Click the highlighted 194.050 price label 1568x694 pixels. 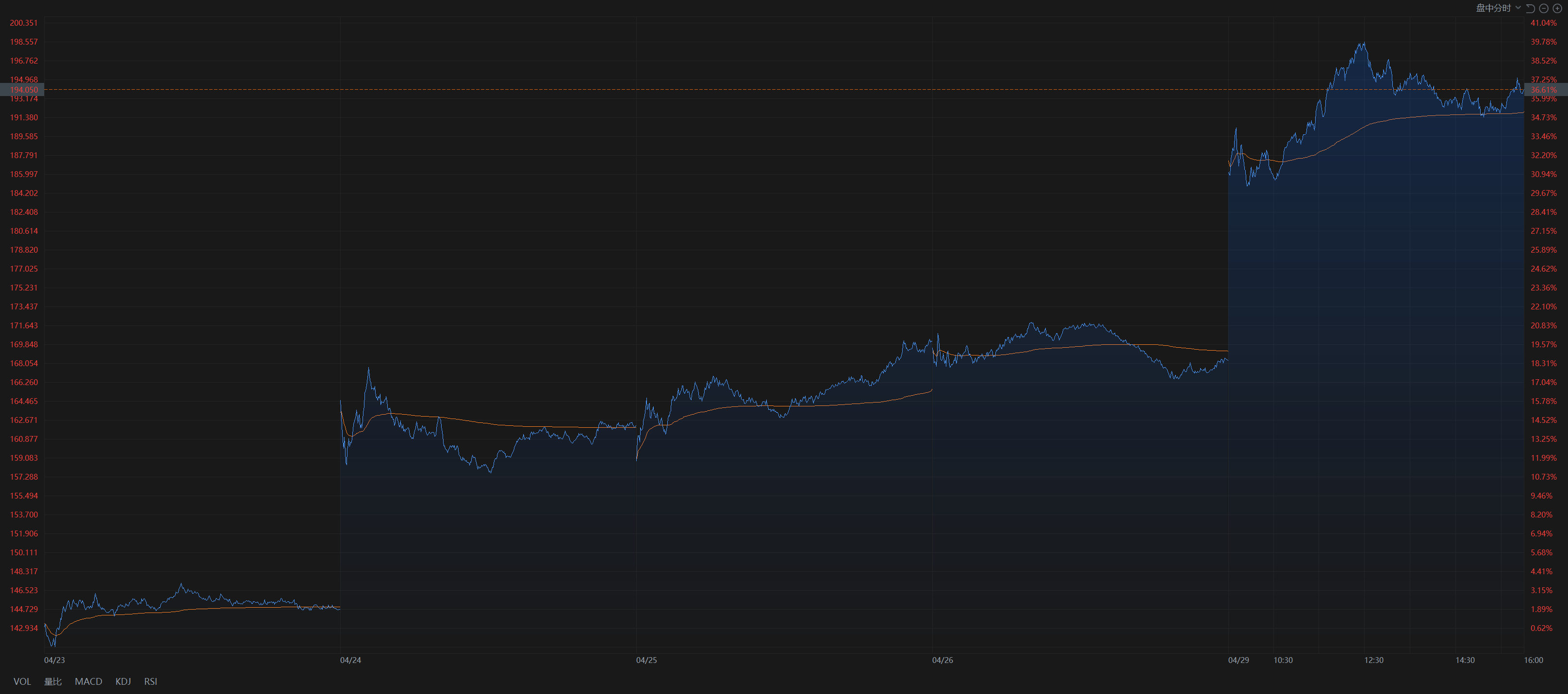coord(23,89)
